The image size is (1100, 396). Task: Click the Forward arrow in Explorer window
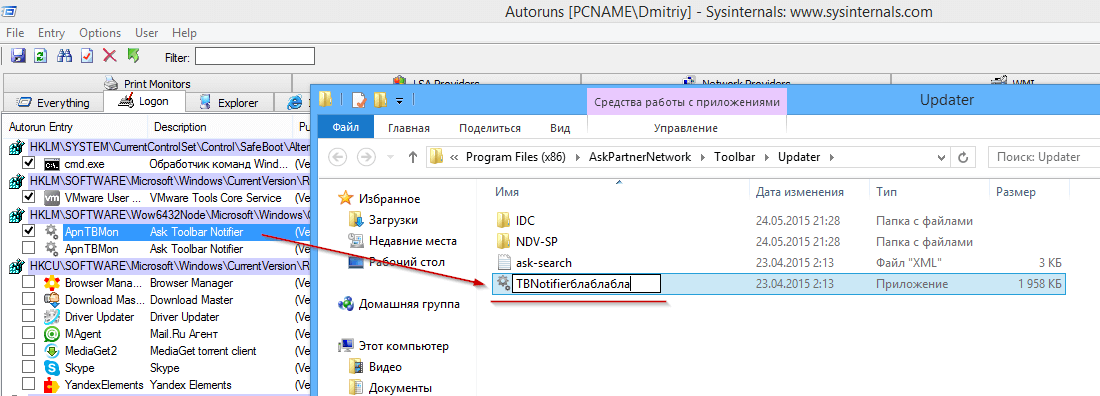365,156
